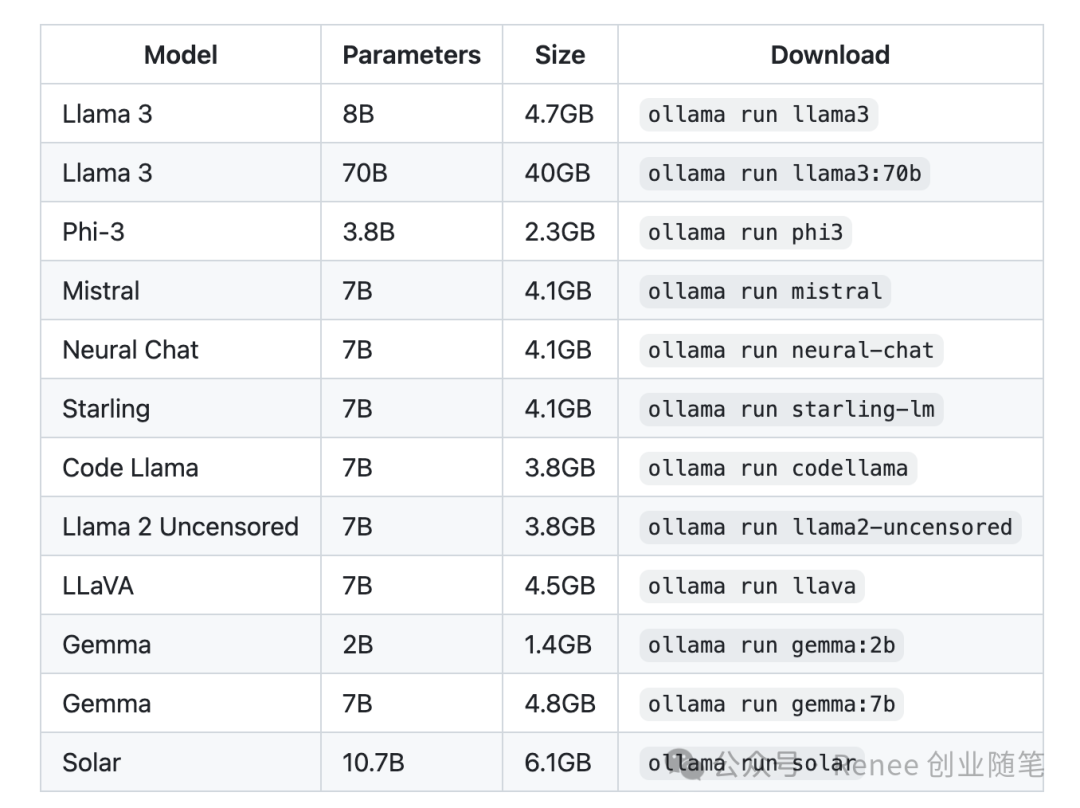Select the 7B value in the Starling row
This screenshot has width=1080, height=808.
357,409
